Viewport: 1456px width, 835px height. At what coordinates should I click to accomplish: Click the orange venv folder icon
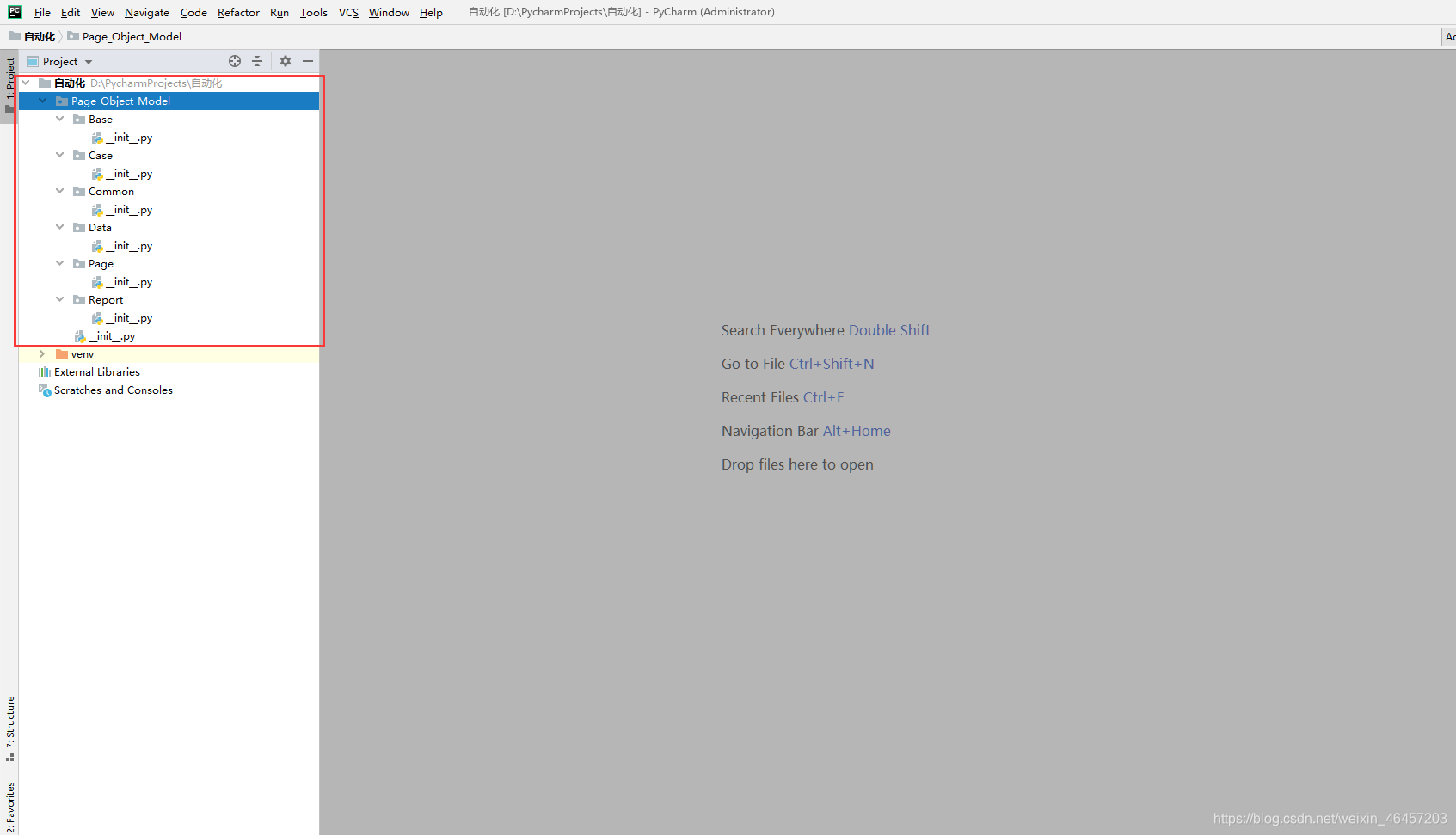click(x=62, y=353)
